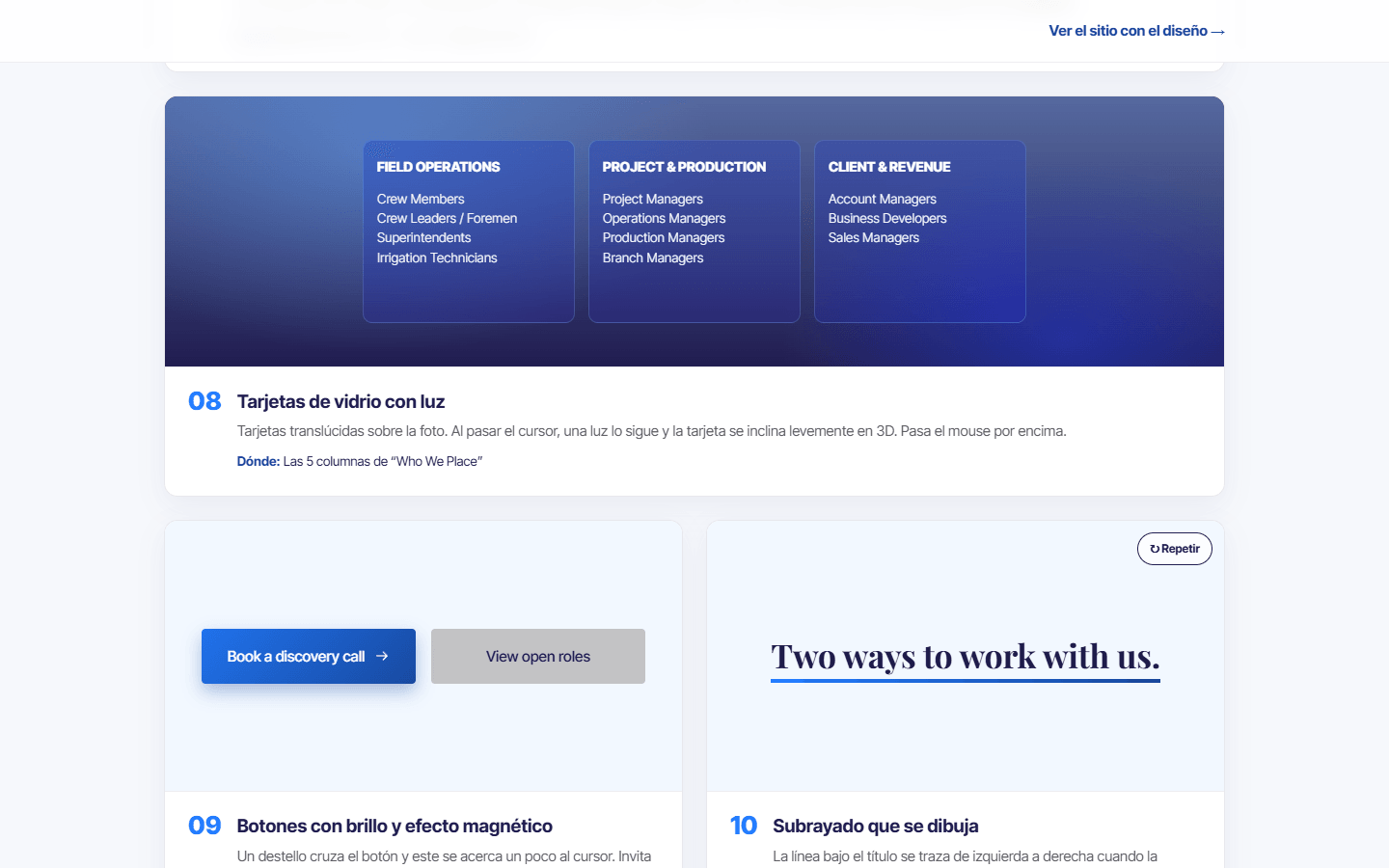Click 'Business Developers' list entry

(x=887, y=218)
